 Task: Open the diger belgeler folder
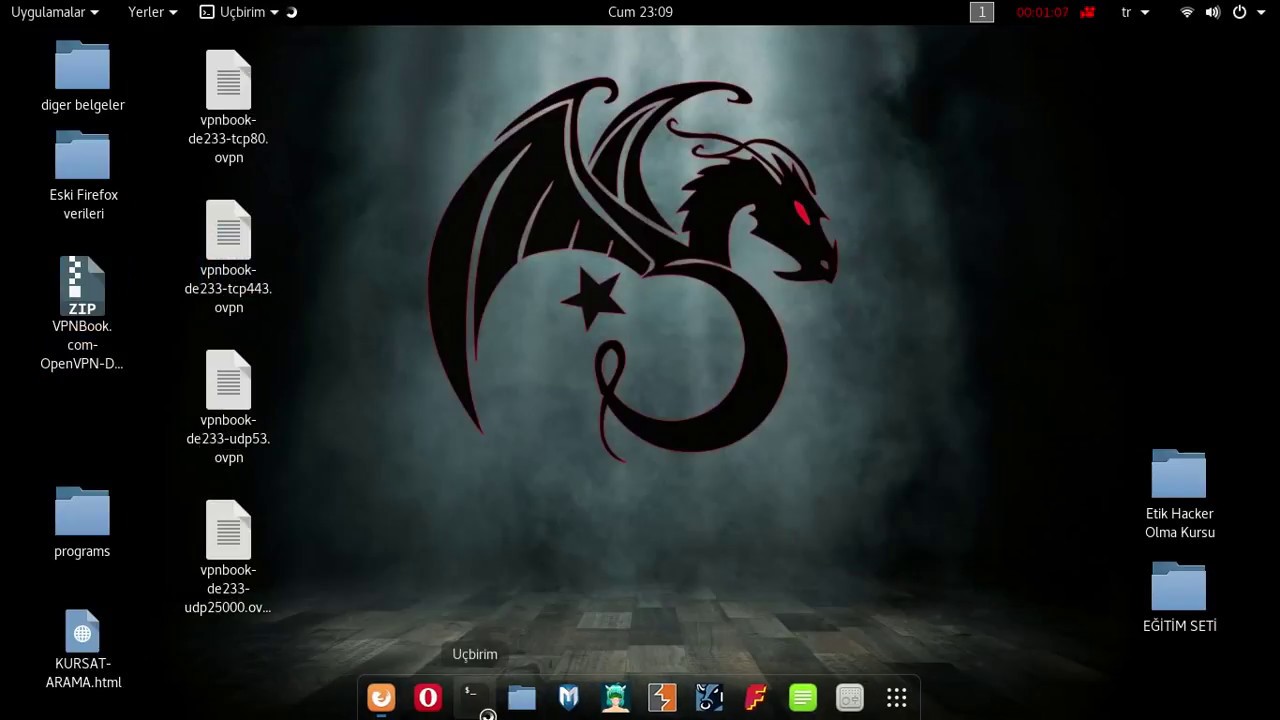tap(82, 76)
